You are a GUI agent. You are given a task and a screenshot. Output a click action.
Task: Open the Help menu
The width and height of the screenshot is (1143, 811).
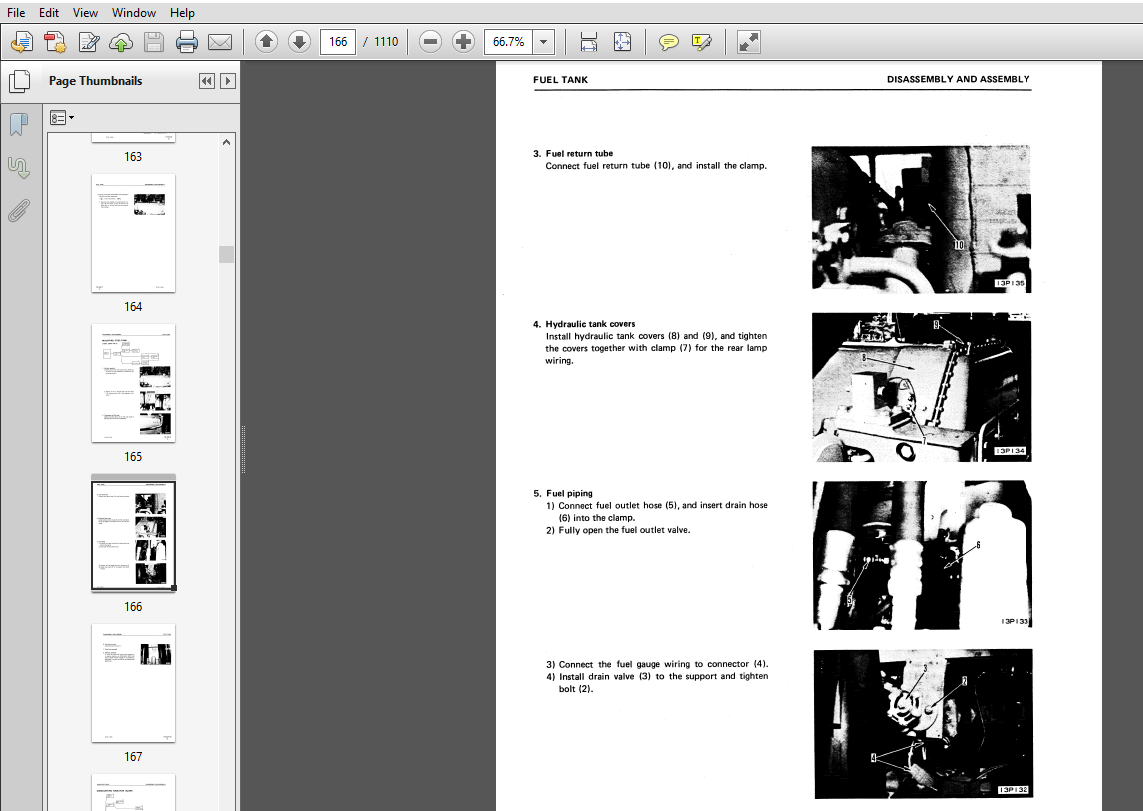182,12
